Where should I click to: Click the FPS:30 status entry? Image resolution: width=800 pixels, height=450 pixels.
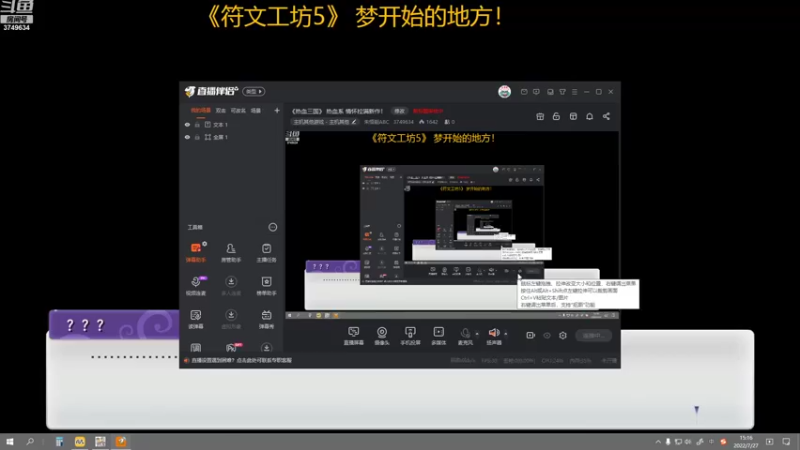tap(489, 360)
